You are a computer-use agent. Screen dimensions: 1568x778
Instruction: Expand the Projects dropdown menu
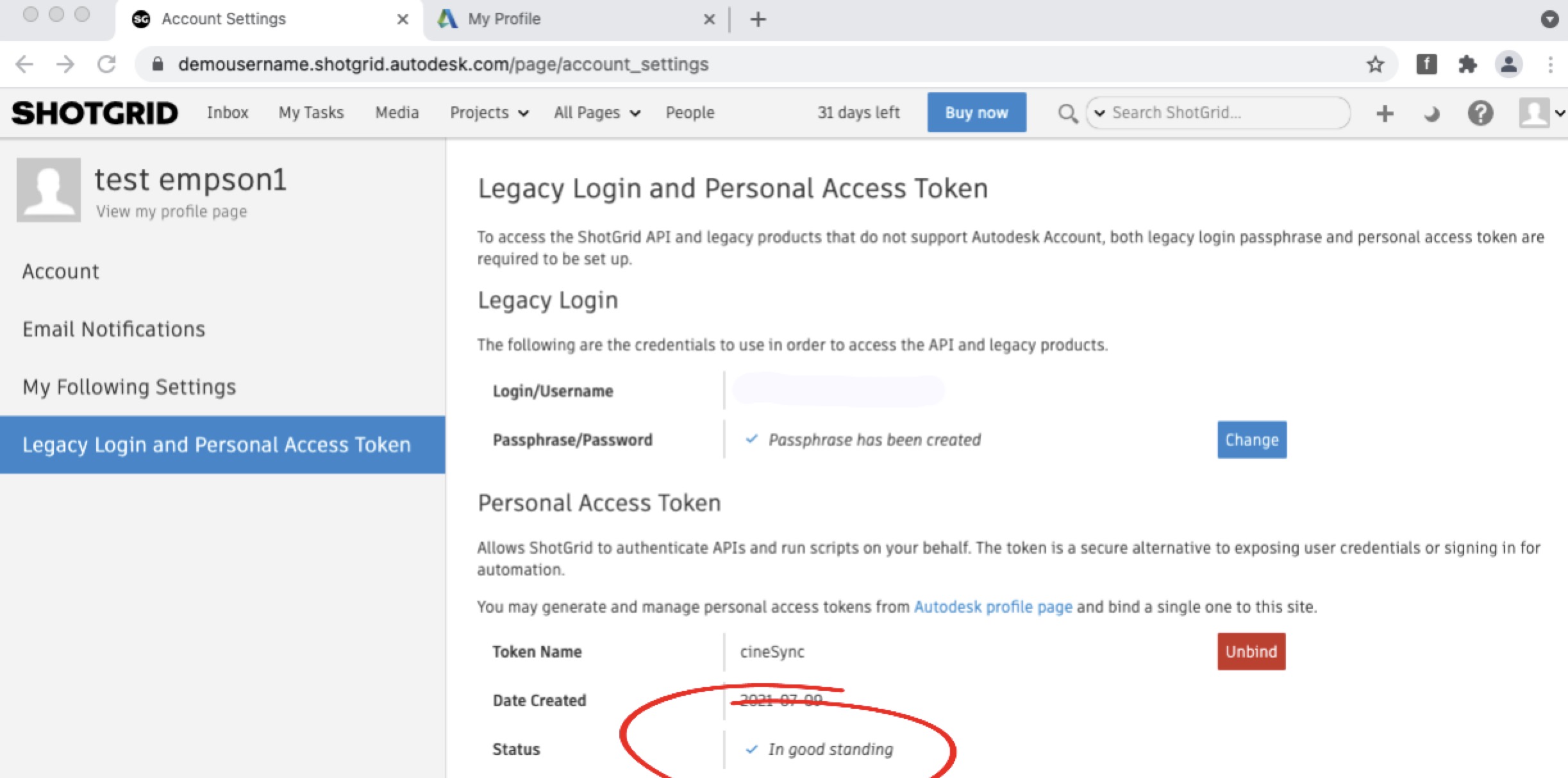tap(489, 113)
